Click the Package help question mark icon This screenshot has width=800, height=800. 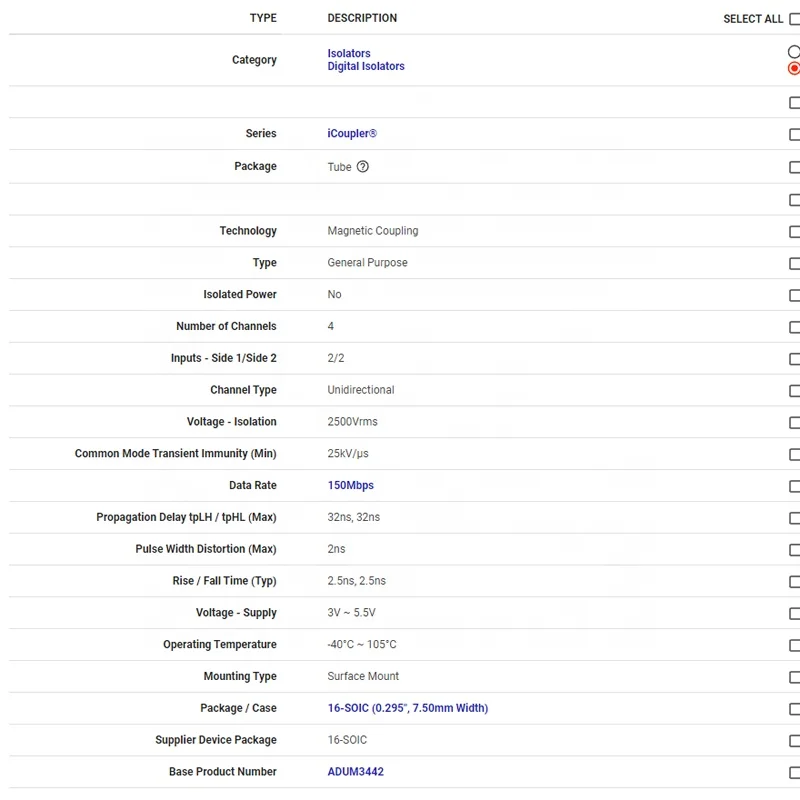coord(363,167)
